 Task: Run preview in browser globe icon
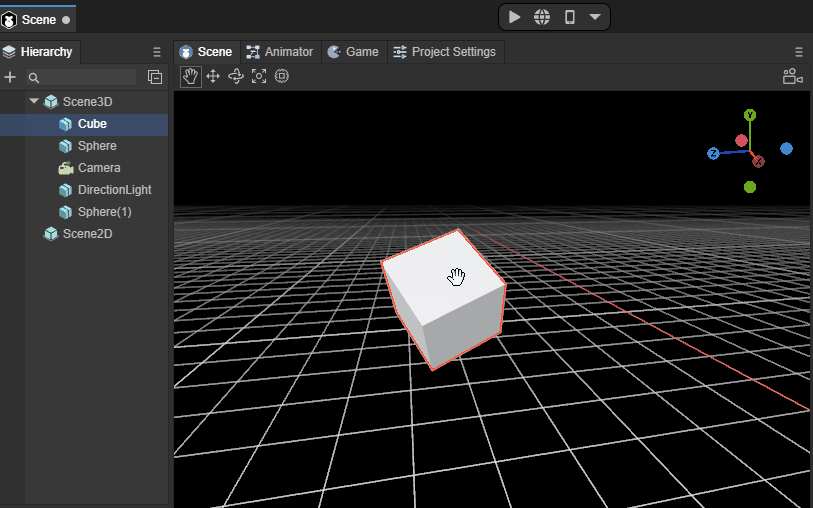[542, 17]
